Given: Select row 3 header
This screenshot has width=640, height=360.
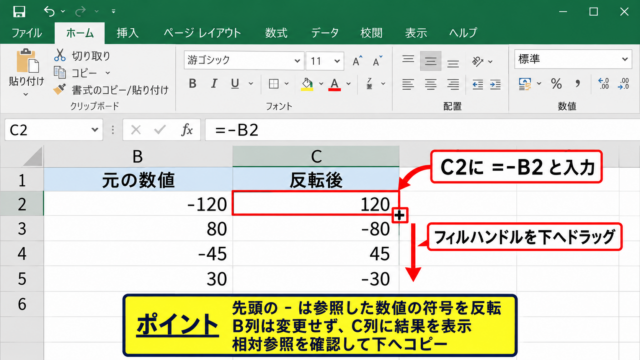Looking at the screenshot, I should click(22, 229).
